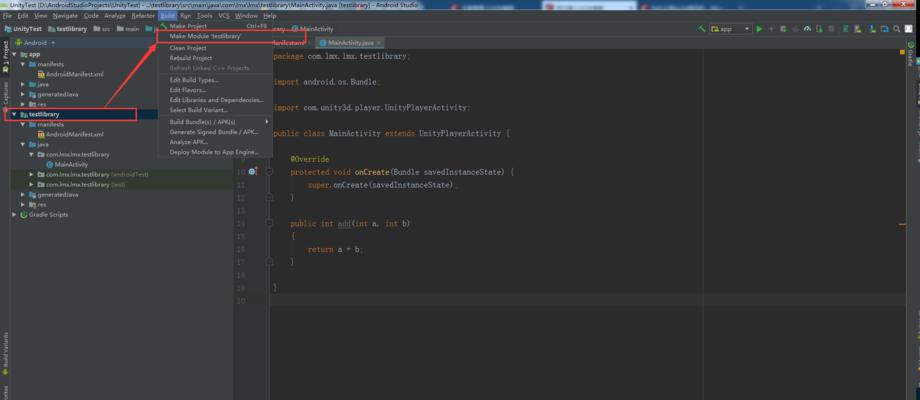920x400 pixels.
Task: Click the onCreate method name in the editor
Action: [371, 172]
